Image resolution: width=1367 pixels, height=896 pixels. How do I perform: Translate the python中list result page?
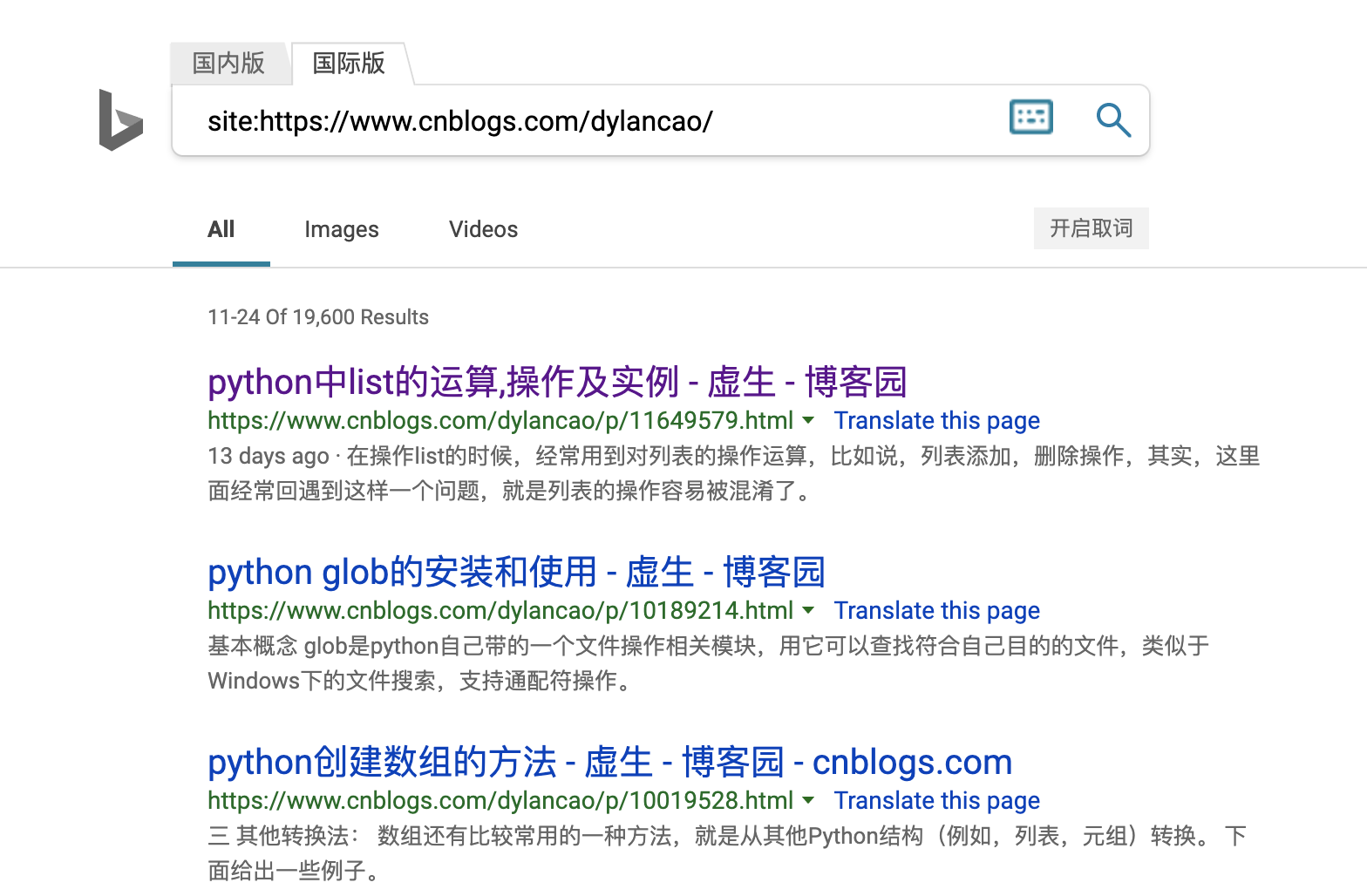[x=936, y=421]
